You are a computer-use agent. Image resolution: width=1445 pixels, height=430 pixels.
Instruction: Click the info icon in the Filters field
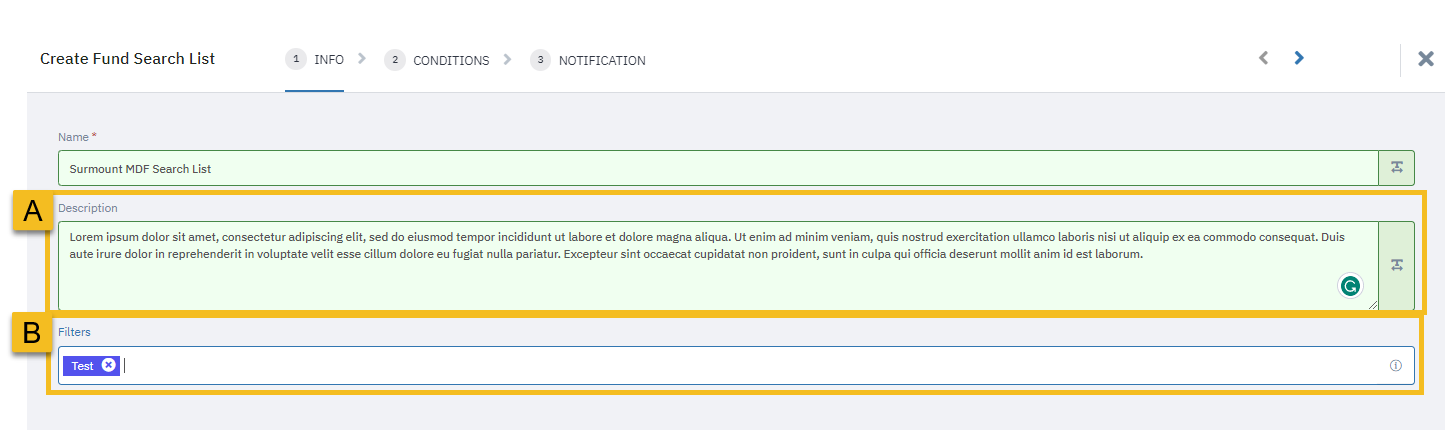click(1396, 366)
